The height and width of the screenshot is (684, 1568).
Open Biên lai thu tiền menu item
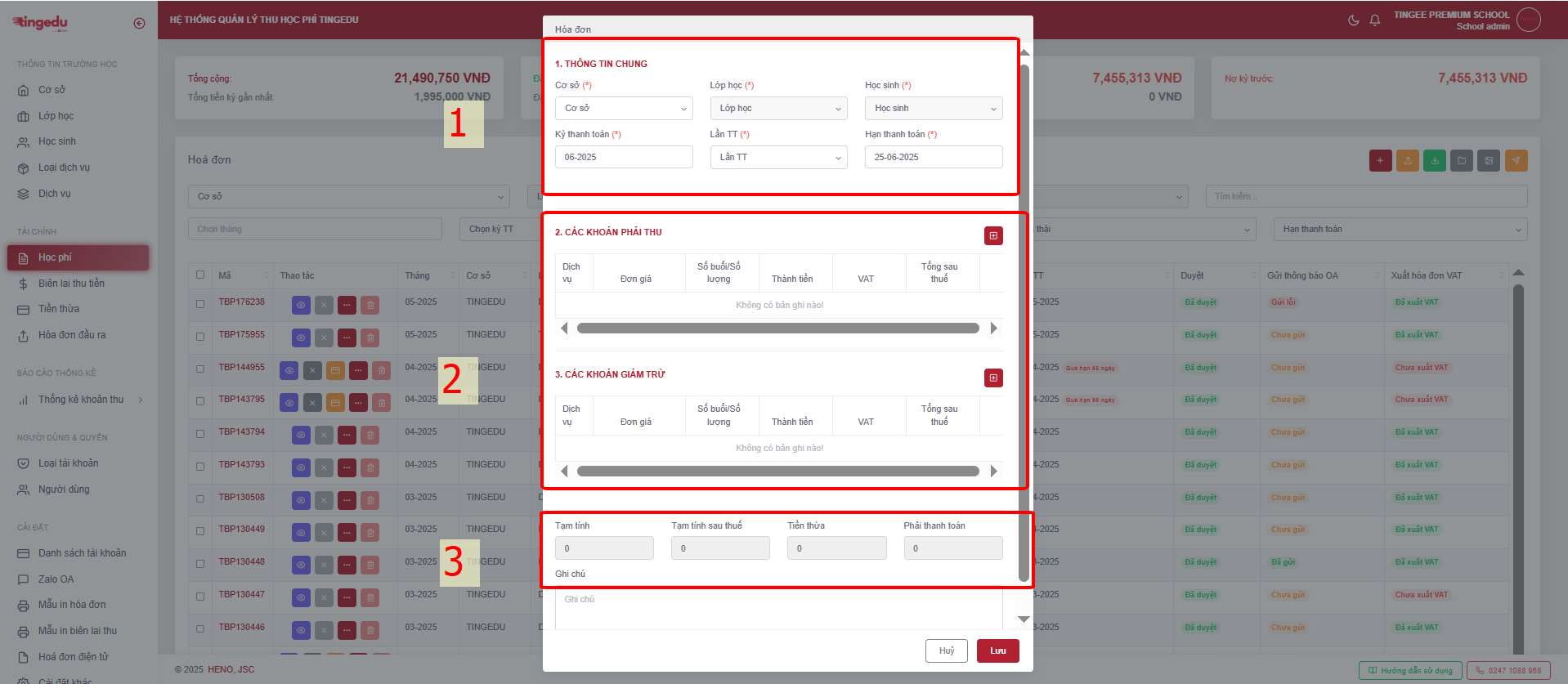[x=71, y=284]
